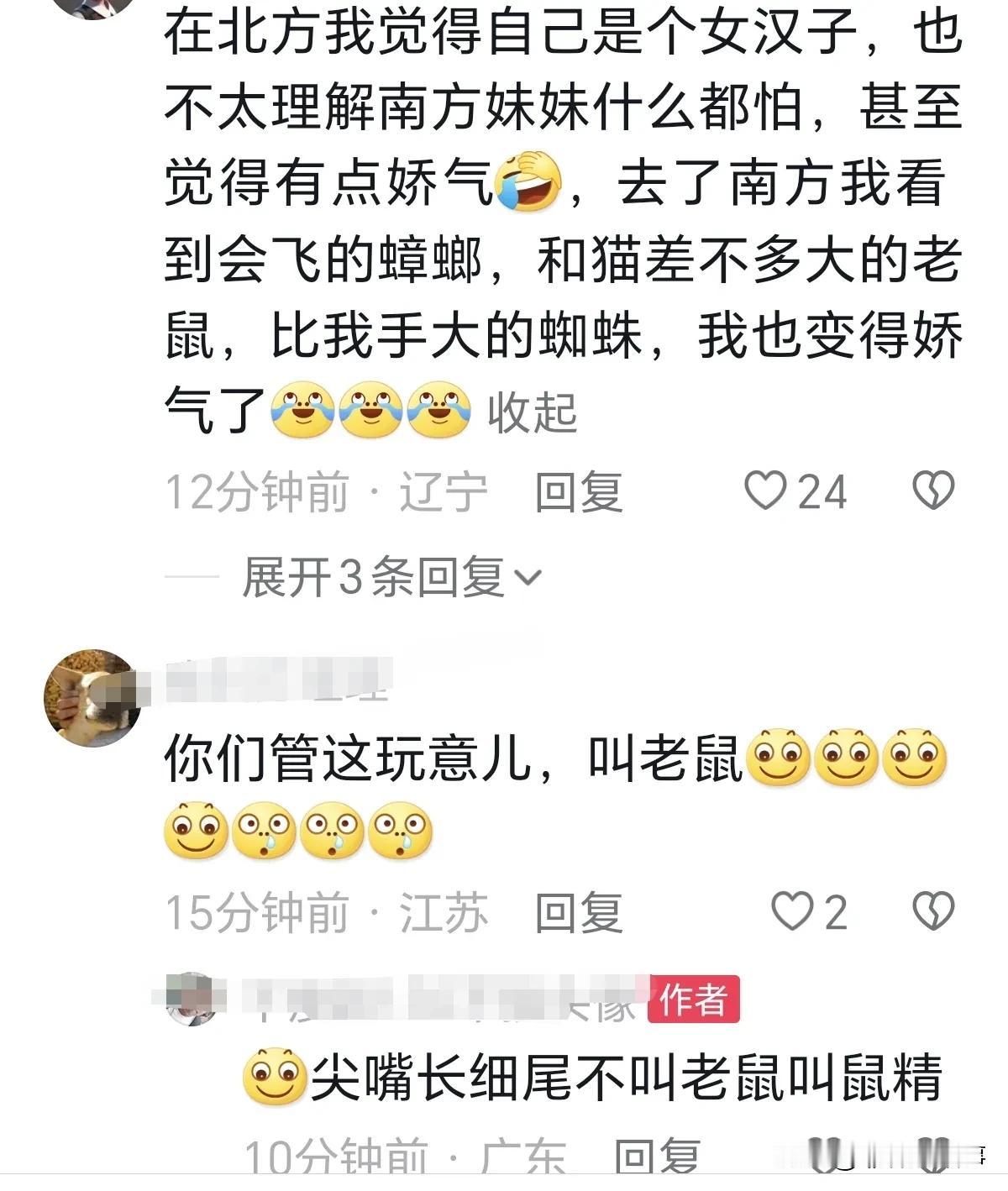Reply to the Guangdong author comment
The width and height of the screenshot is (1008, 1191).
(659, 1157)
